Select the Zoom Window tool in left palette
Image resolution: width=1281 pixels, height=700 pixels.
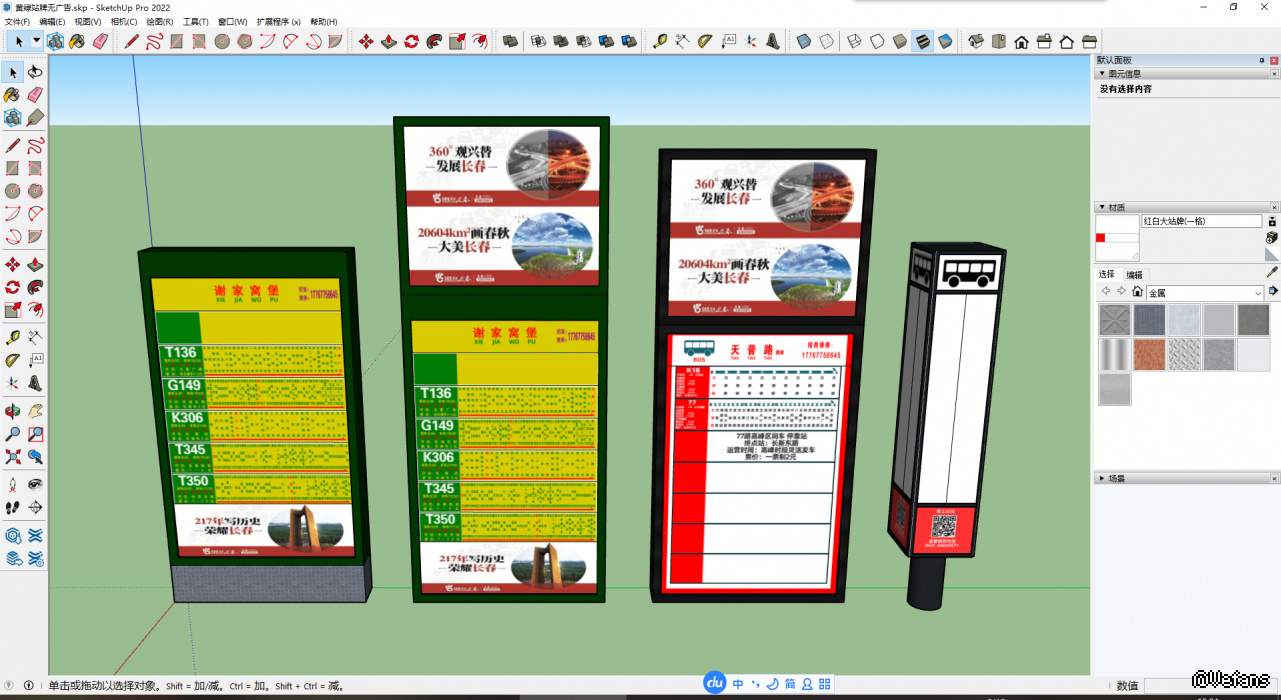[35, 434]
